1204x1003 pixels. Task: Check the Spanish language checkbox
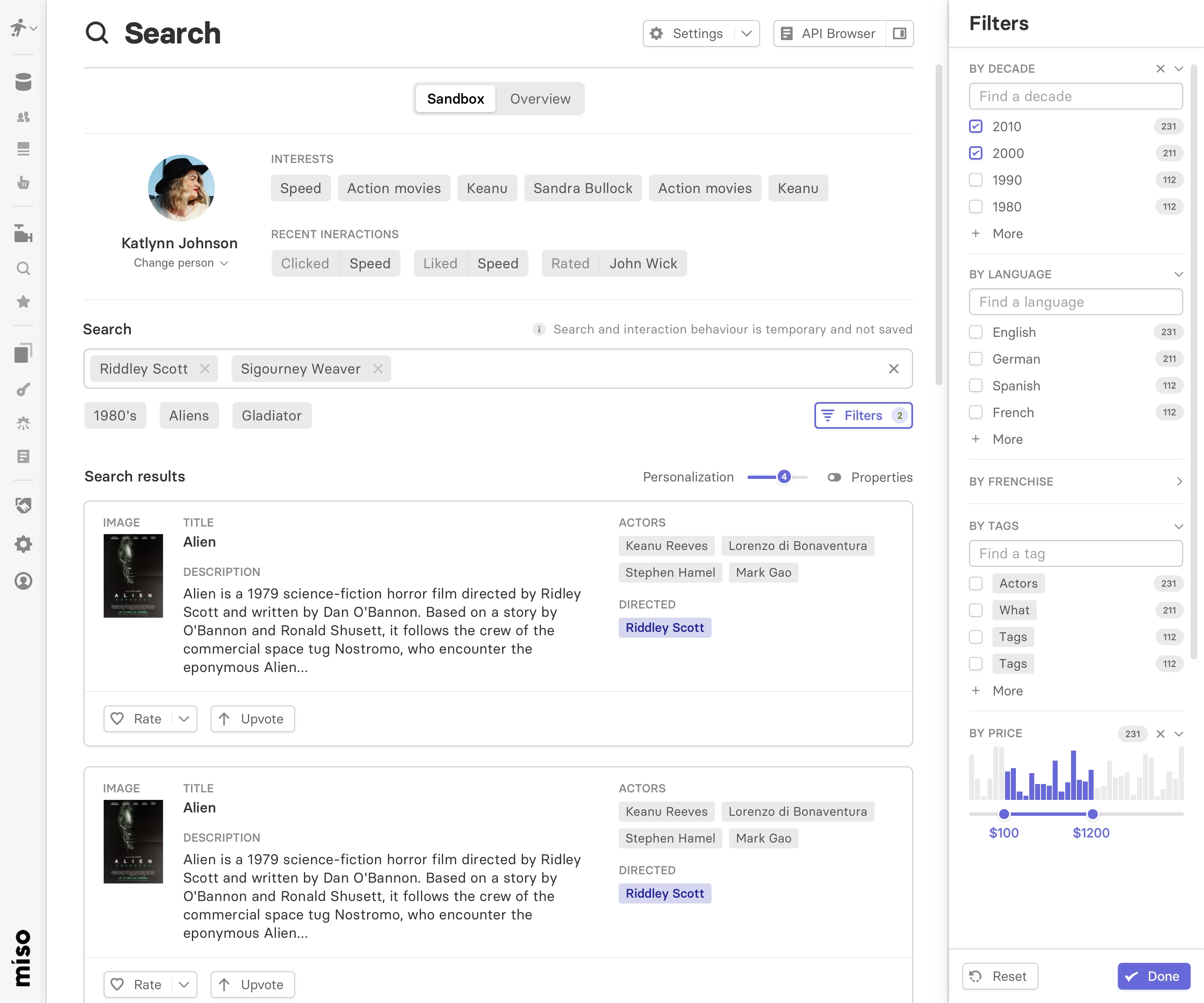tap(976, 386)
